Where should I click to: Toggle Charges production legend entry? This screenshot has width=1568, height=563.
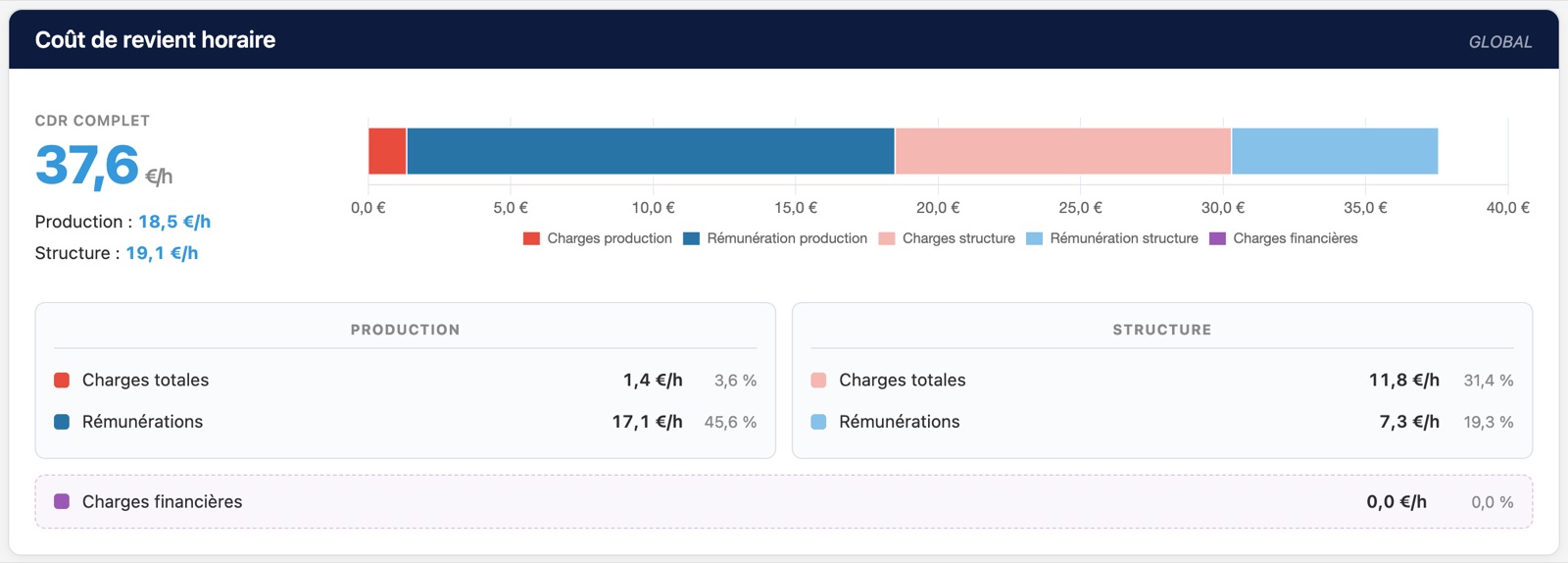pos(598,238)
